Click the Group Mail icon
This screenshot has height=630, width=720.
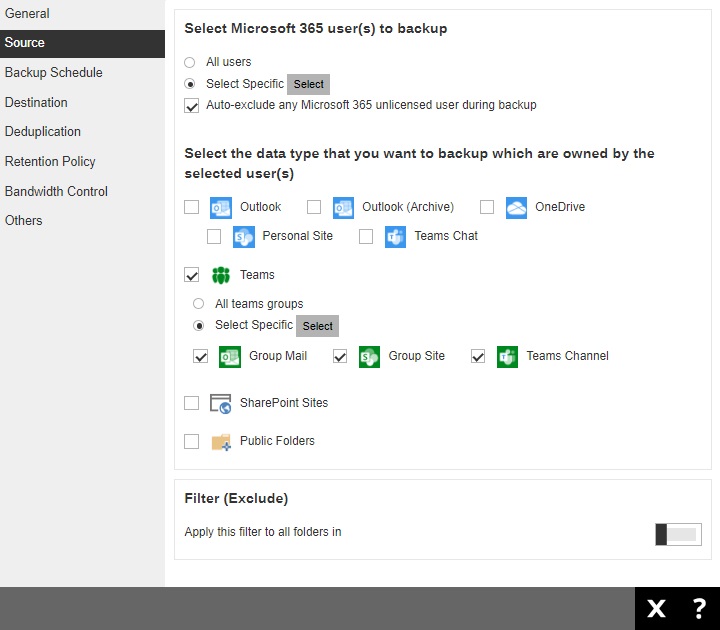230,357
